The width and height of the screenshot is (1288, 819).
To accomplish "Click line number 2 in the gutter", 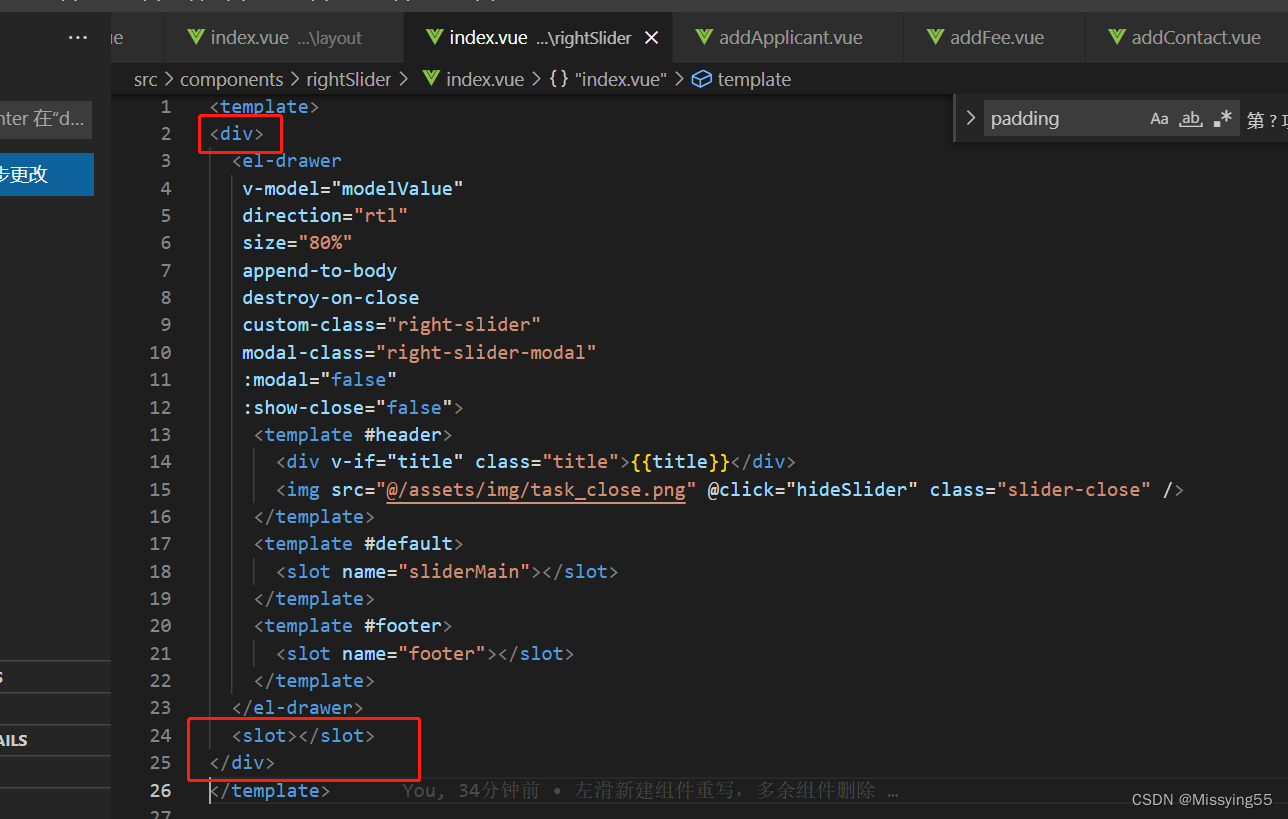I will pyautogui.click(x=165, y=134).
